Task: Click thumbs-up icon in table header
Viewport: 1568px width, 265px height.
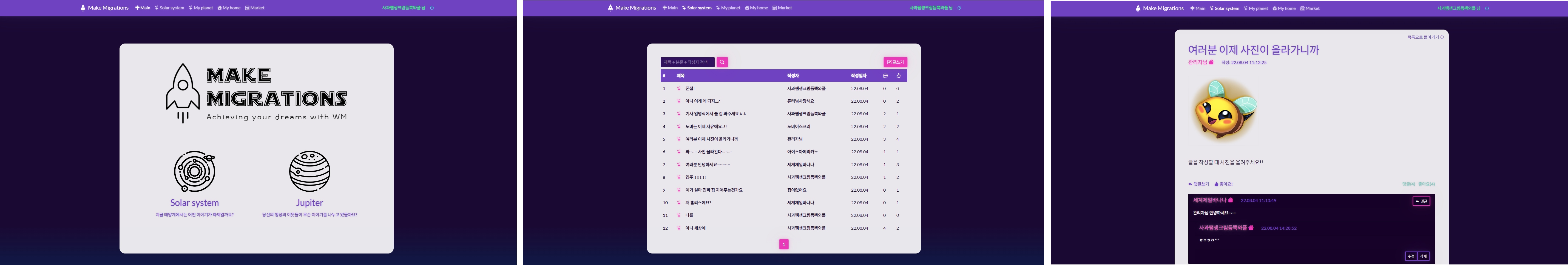Action: 898,76
